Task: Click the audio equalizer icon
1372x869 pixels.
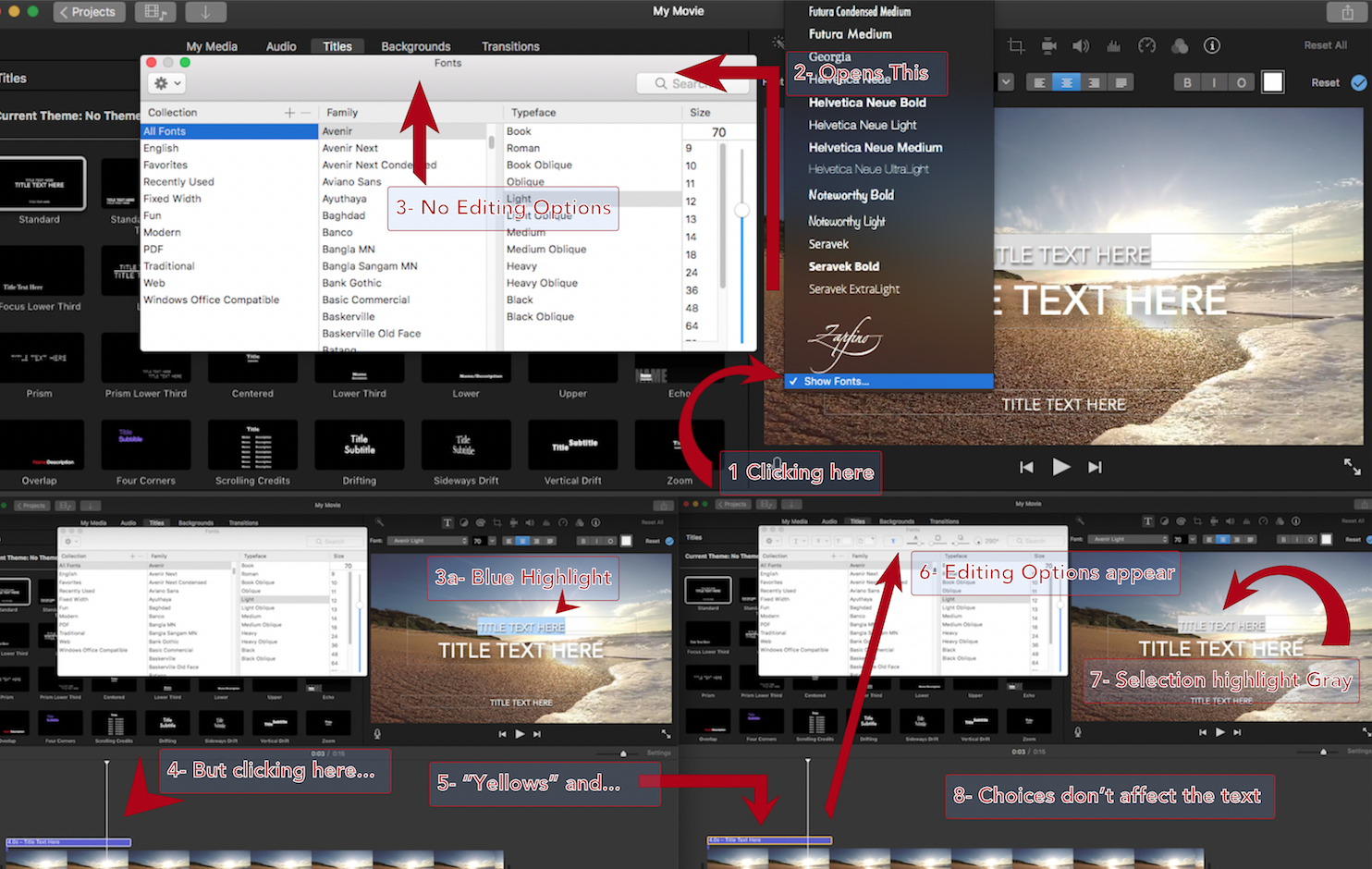Action: point(1114,45)
